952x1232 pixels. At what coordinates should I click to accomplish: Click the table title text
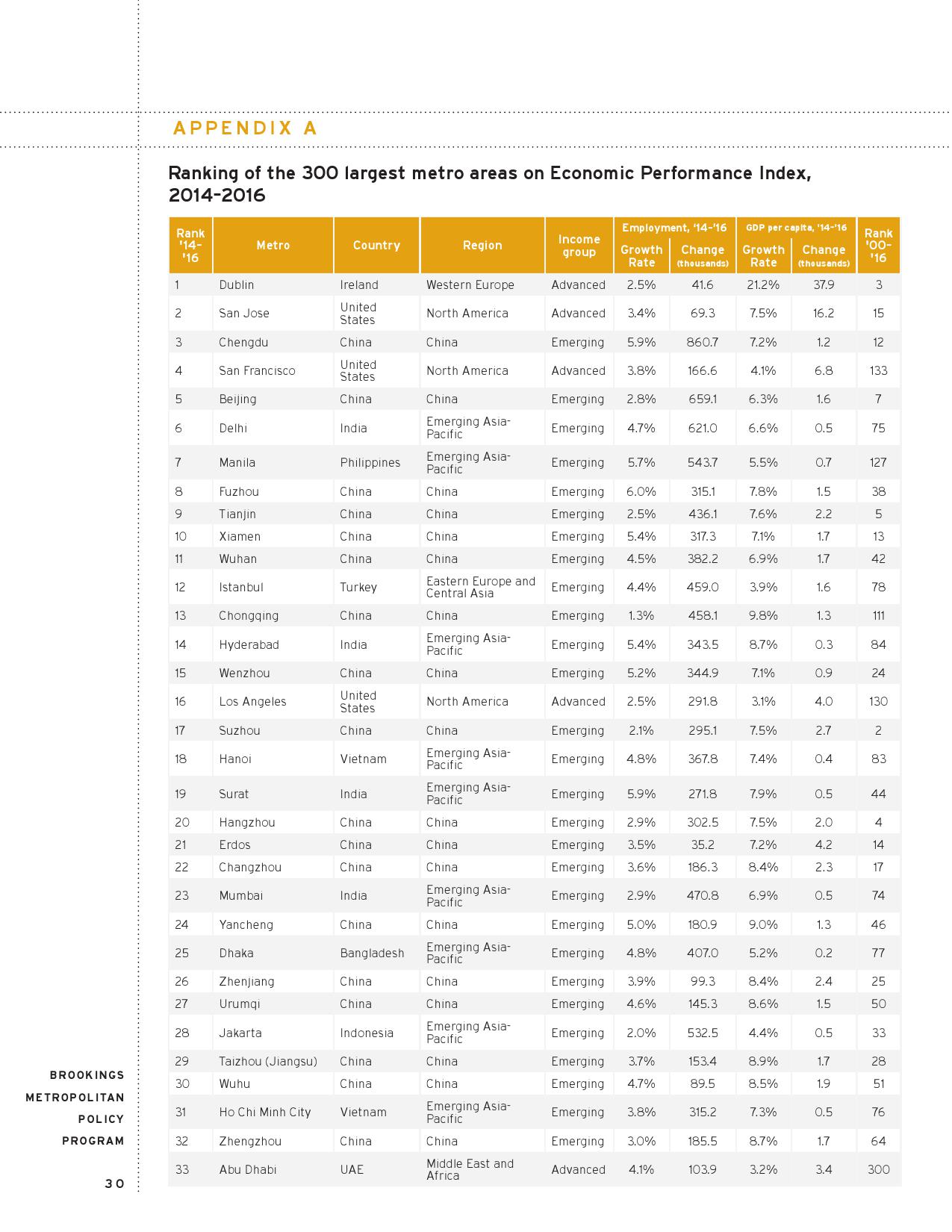[490, 184]
